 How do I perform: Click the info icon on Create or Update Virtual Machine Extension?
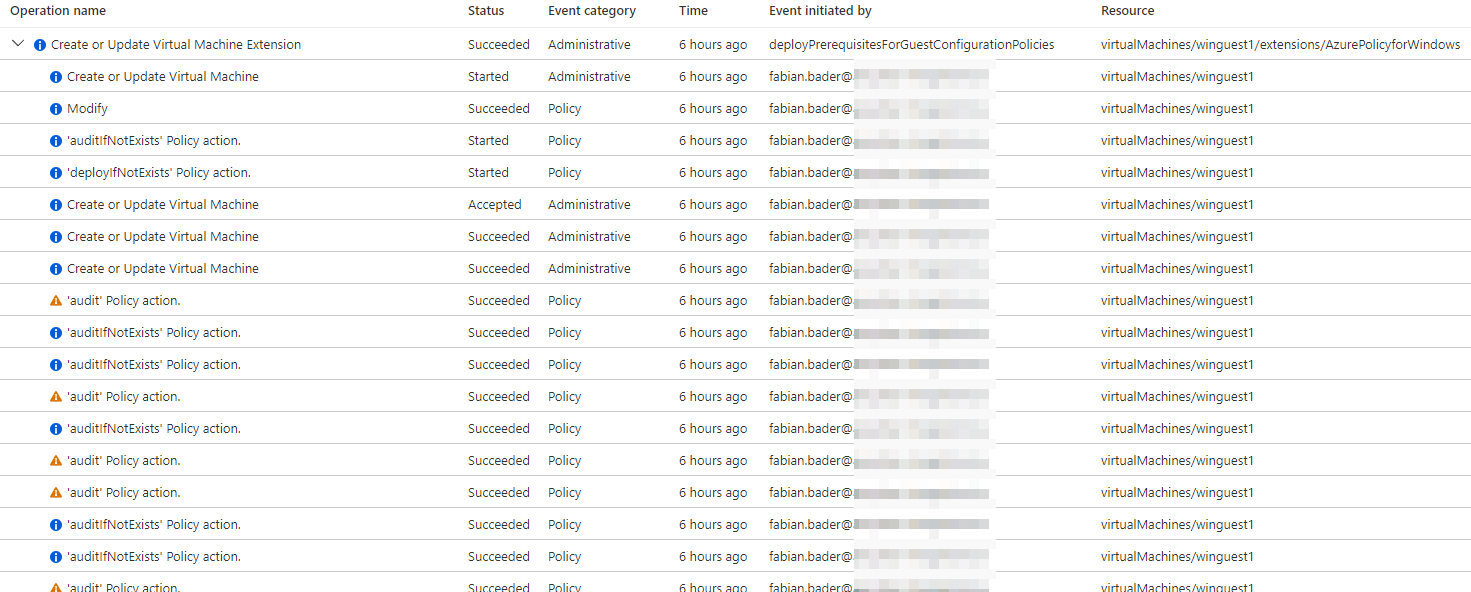click(38, 44)
